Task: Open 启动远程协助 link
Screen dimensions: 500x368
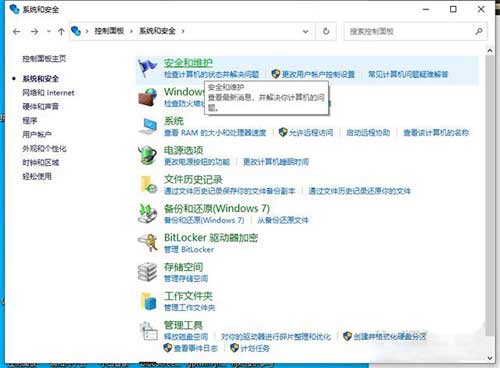Action: [368, 132]
